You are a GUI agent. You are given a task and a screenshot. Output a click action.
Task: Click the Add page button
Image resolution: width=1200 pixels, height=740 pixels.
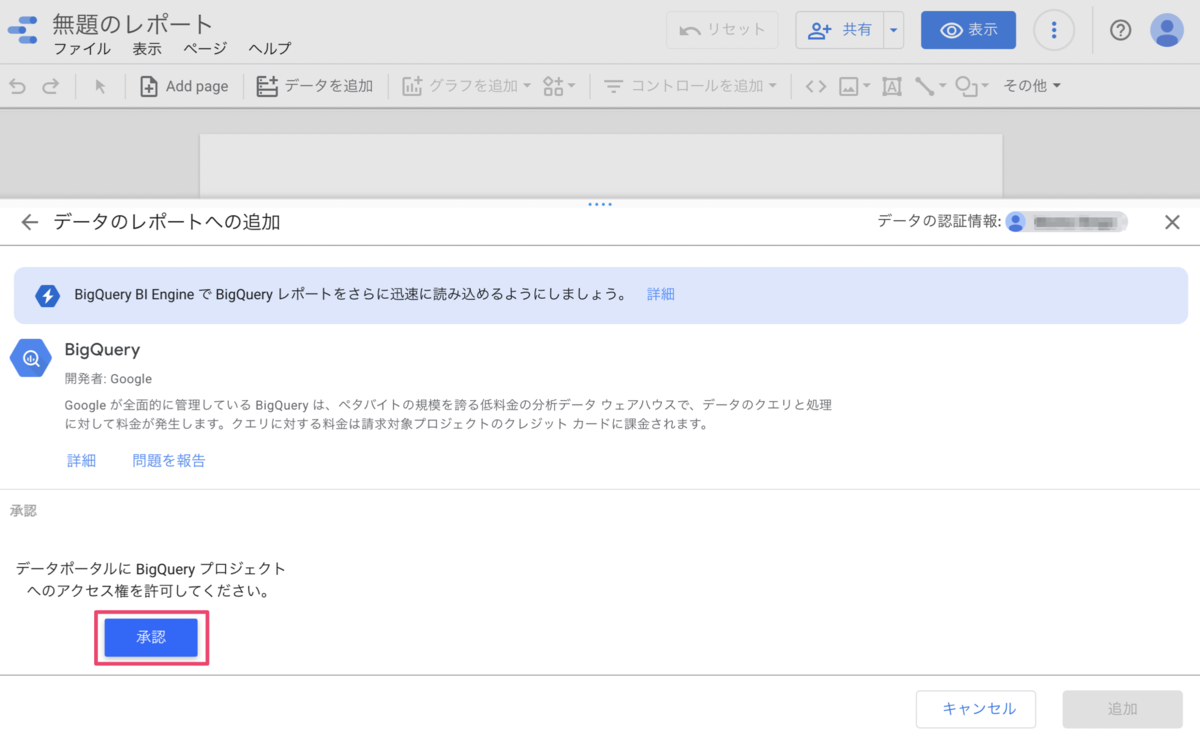[184, 87]
